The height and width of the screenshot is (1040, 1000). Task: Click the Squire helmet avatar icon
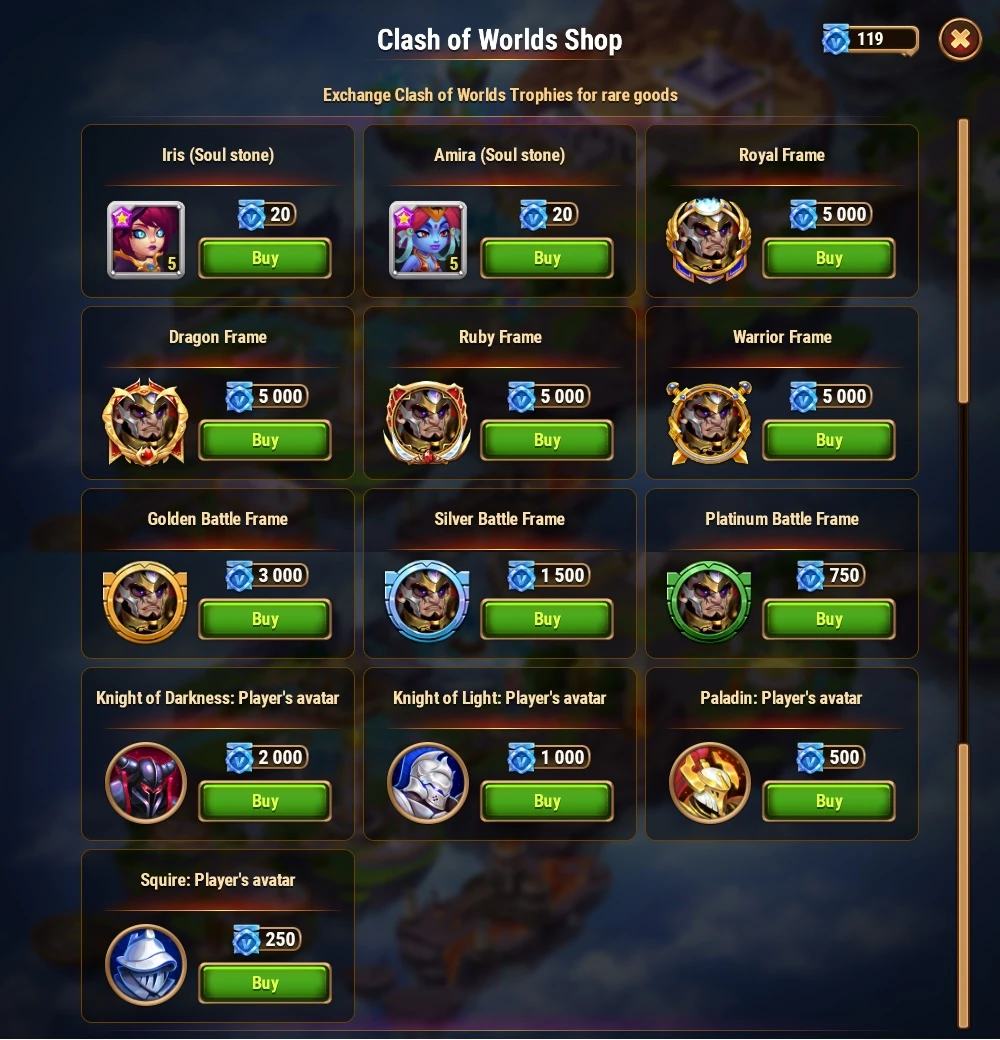146,964
